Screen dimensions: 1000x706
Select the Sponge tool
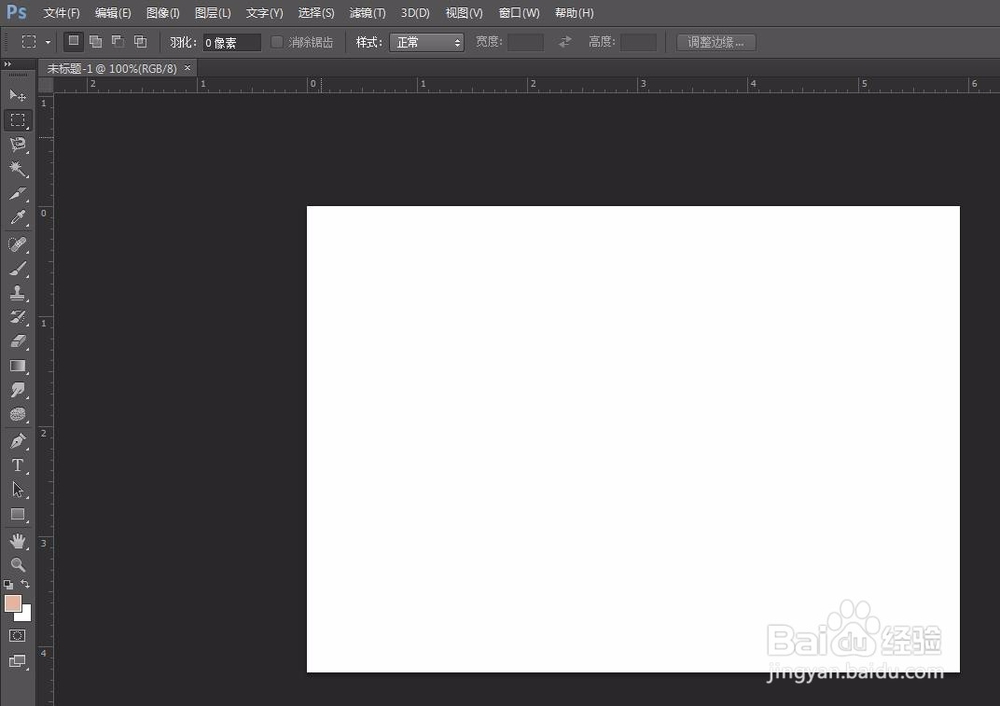(17, 415)
